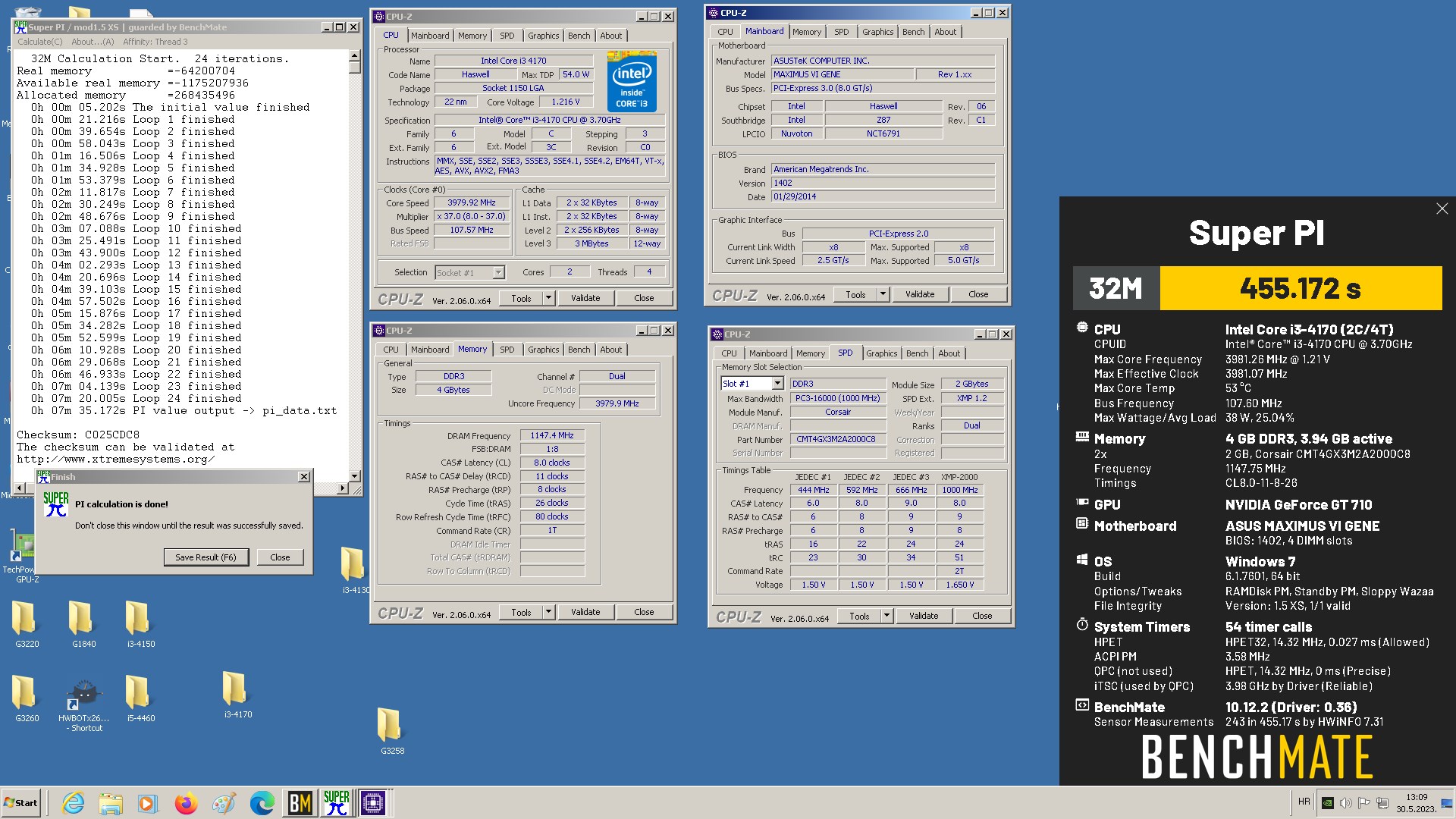Click Close button in Finish dialog
This screenshot has width=1456, height=819.
tap(280, 557)
